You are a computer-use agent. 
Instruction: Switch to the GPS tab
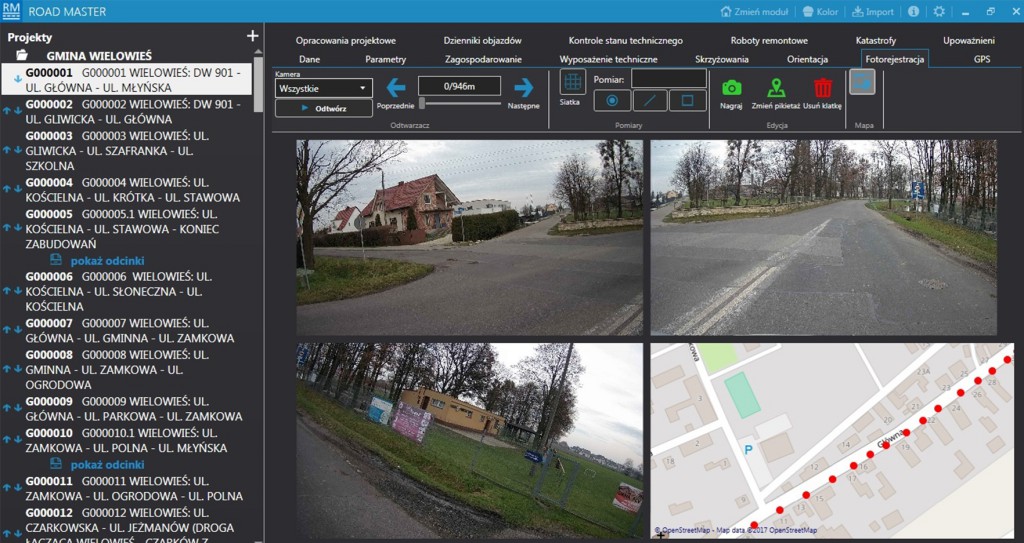982,59
